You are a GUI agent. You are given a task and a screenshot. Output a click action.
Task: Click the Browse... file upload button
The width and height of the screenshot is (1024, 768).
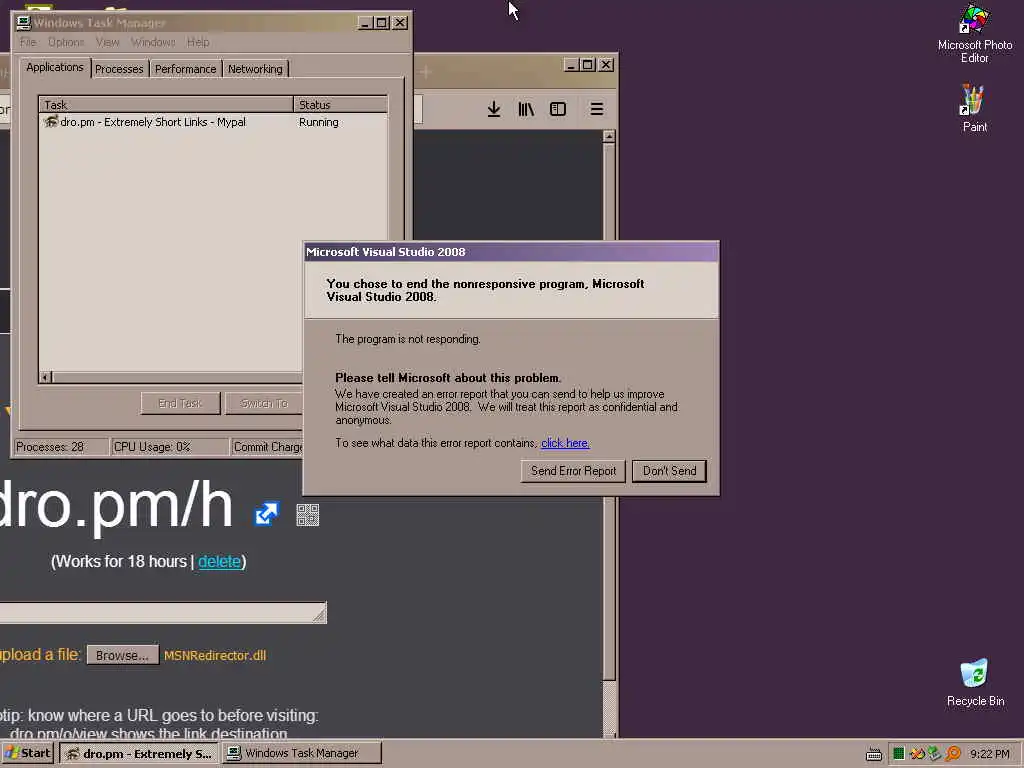pos(123,655)
